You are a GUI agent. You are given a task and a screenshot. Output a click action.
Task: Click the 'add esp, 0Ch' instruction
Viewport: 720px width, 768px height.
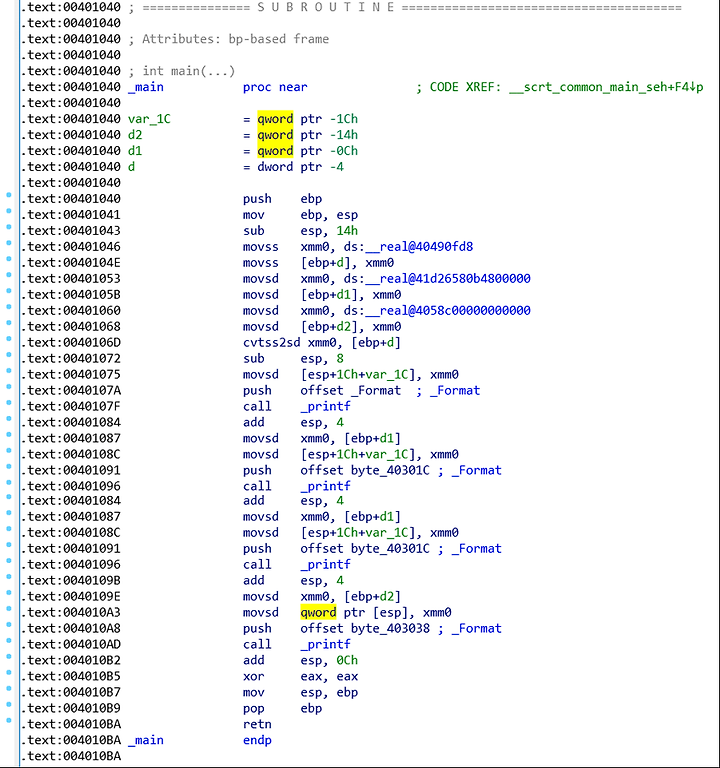[x=300, y=660]
